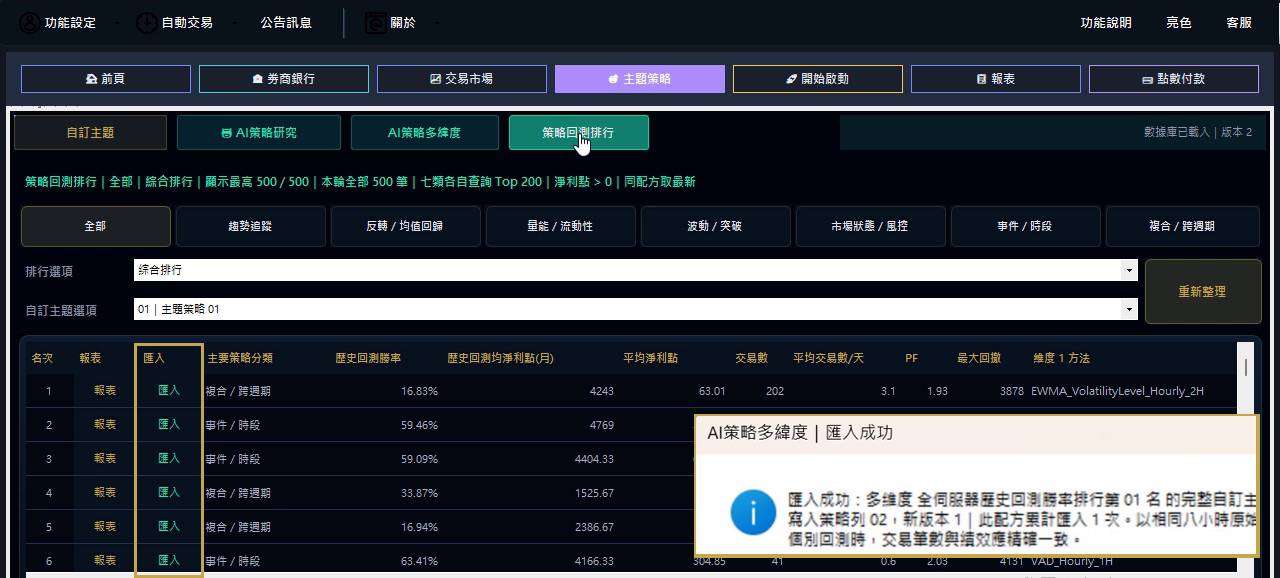Click the 自動交易 clock icon

(x=147, y=22)
